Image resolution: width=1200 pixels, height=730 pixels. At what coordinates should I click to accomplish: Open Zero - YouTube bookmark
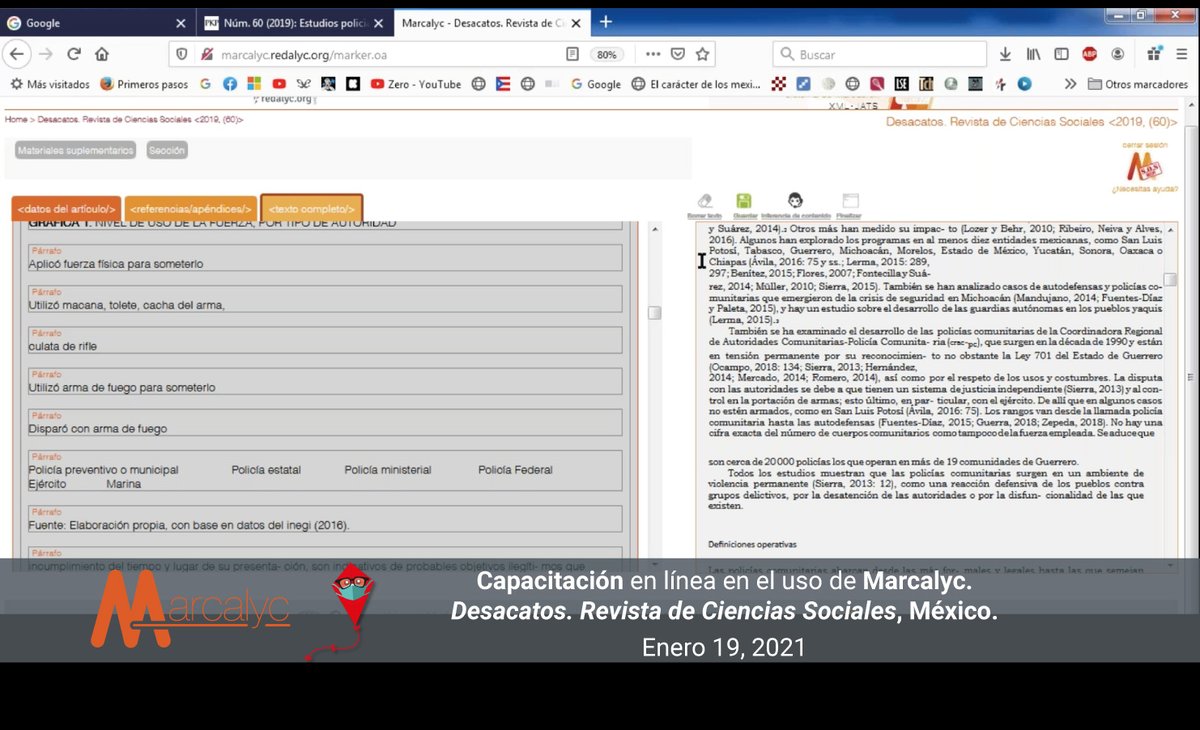pos(416,84)
